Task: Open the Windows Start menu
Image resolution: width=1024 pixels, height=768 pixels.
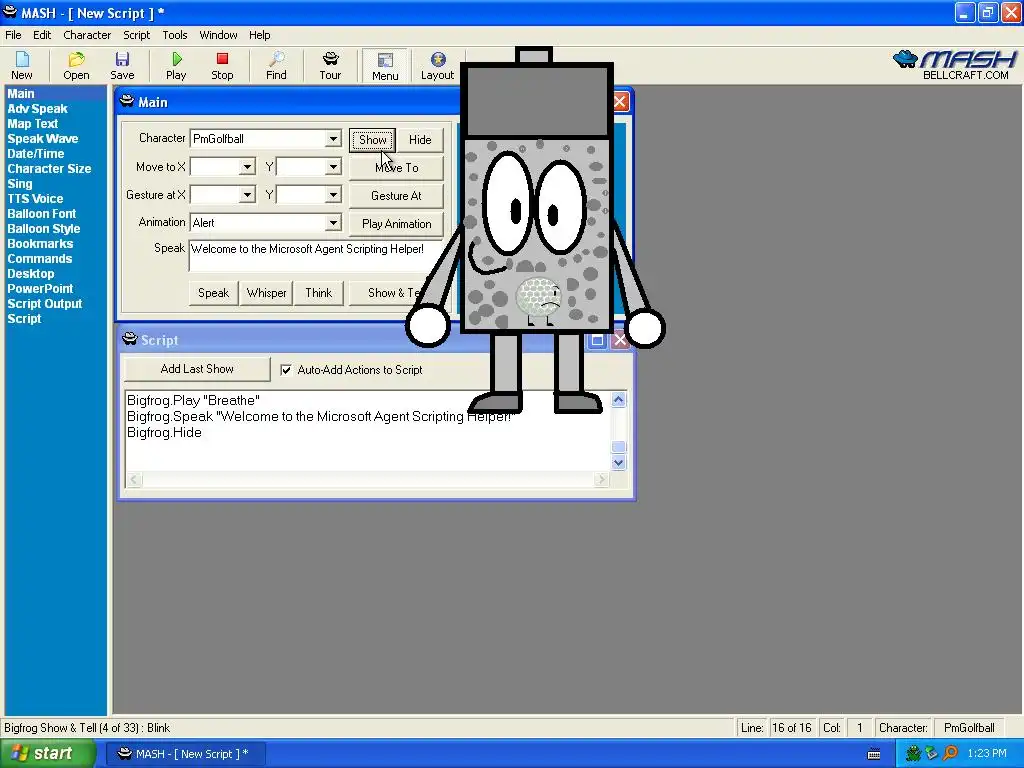Action: coord(48,754)
